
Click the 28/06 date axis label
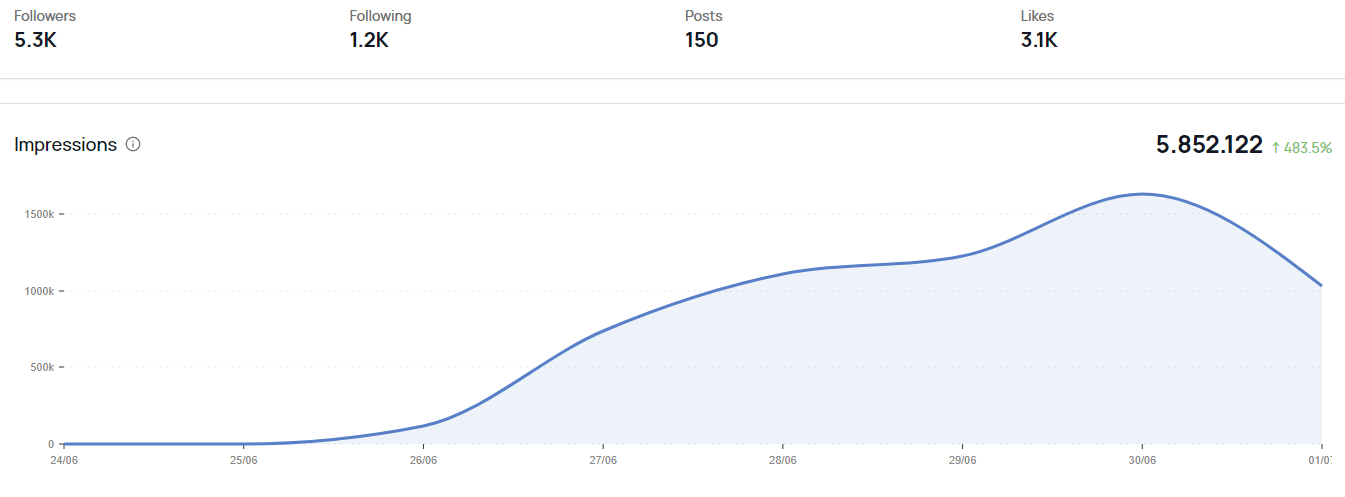click(783, 461)
